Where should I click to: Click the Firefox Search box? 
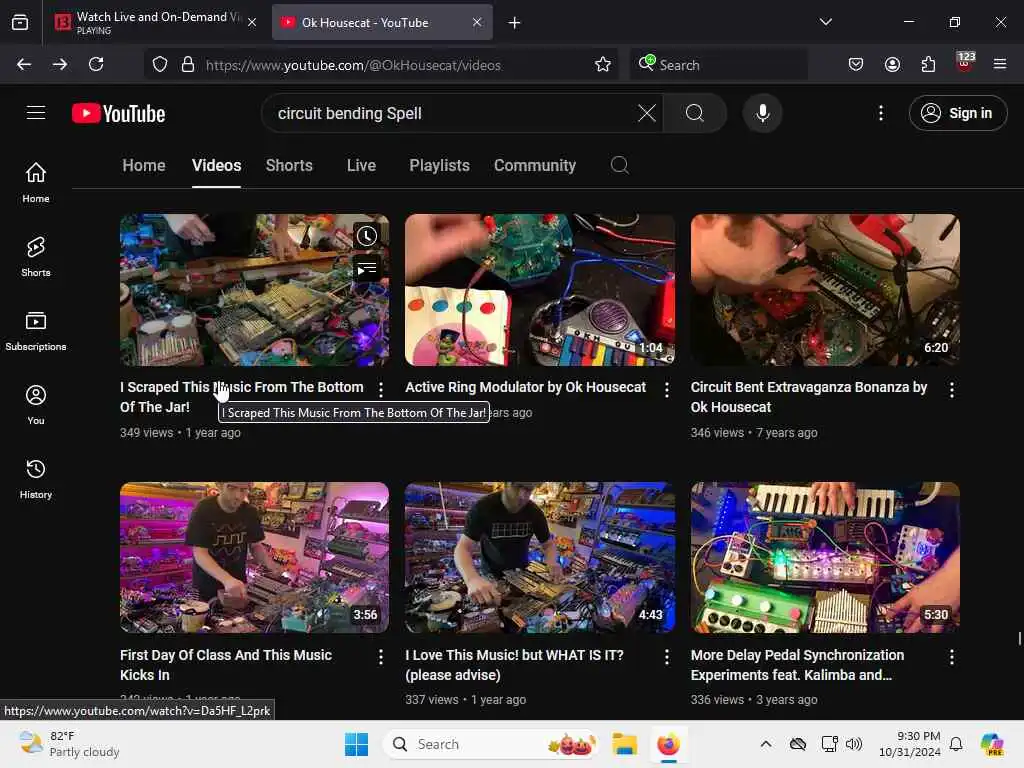[x=718, y=64]
